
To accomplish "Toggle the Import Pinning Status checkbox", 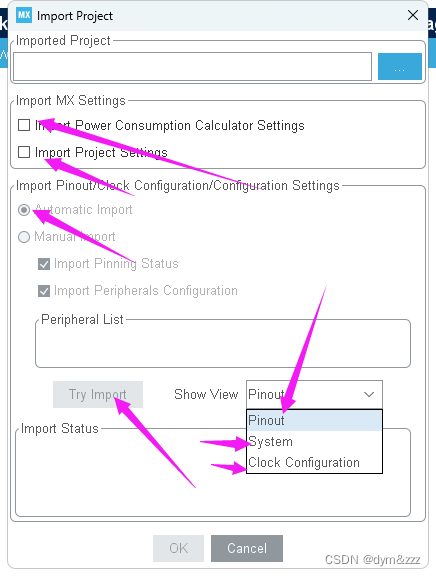I will [x=44, y=264].
